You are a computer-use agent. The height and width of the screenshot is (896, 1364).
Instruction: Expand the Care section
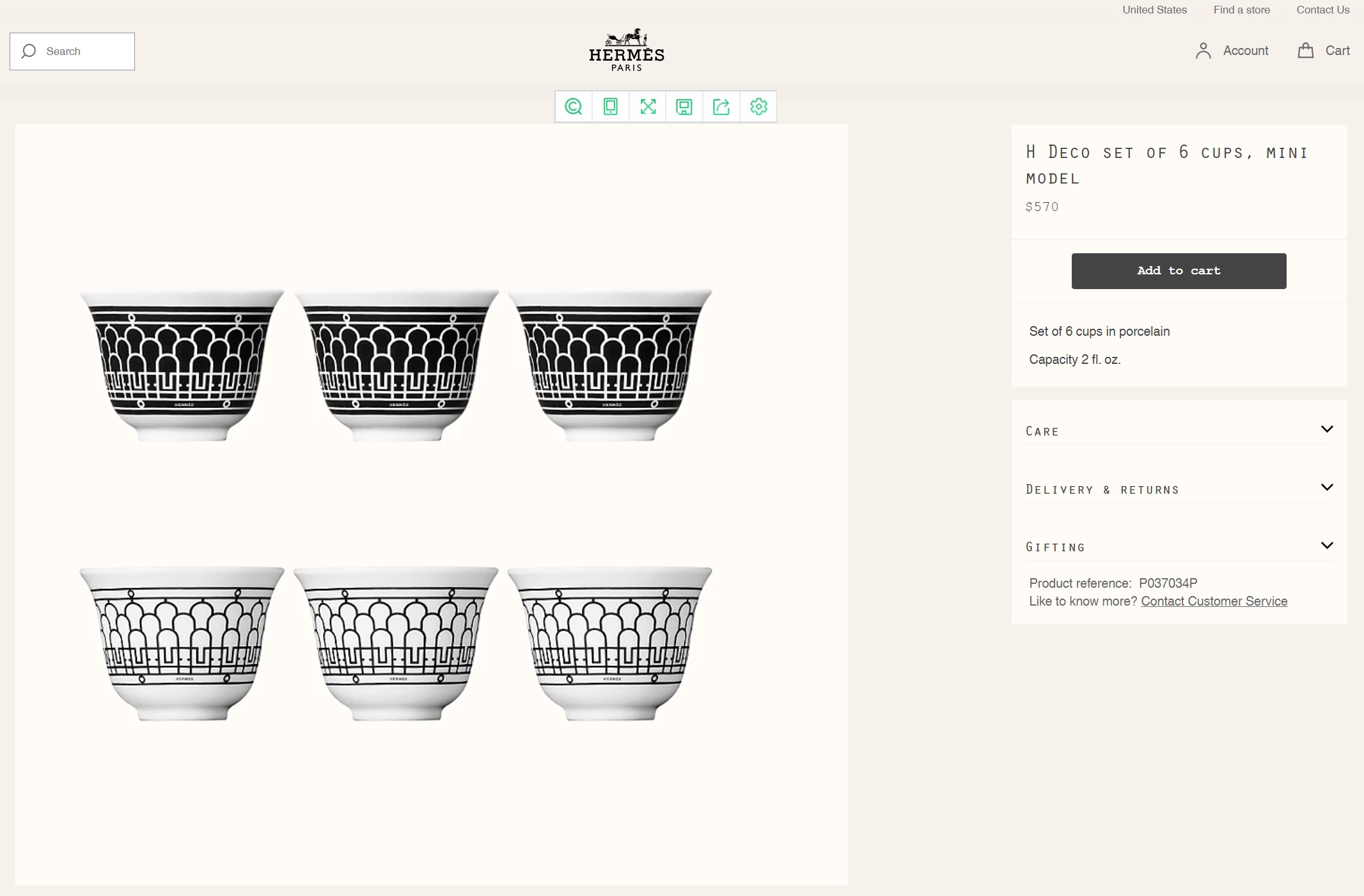(1327, 429)
